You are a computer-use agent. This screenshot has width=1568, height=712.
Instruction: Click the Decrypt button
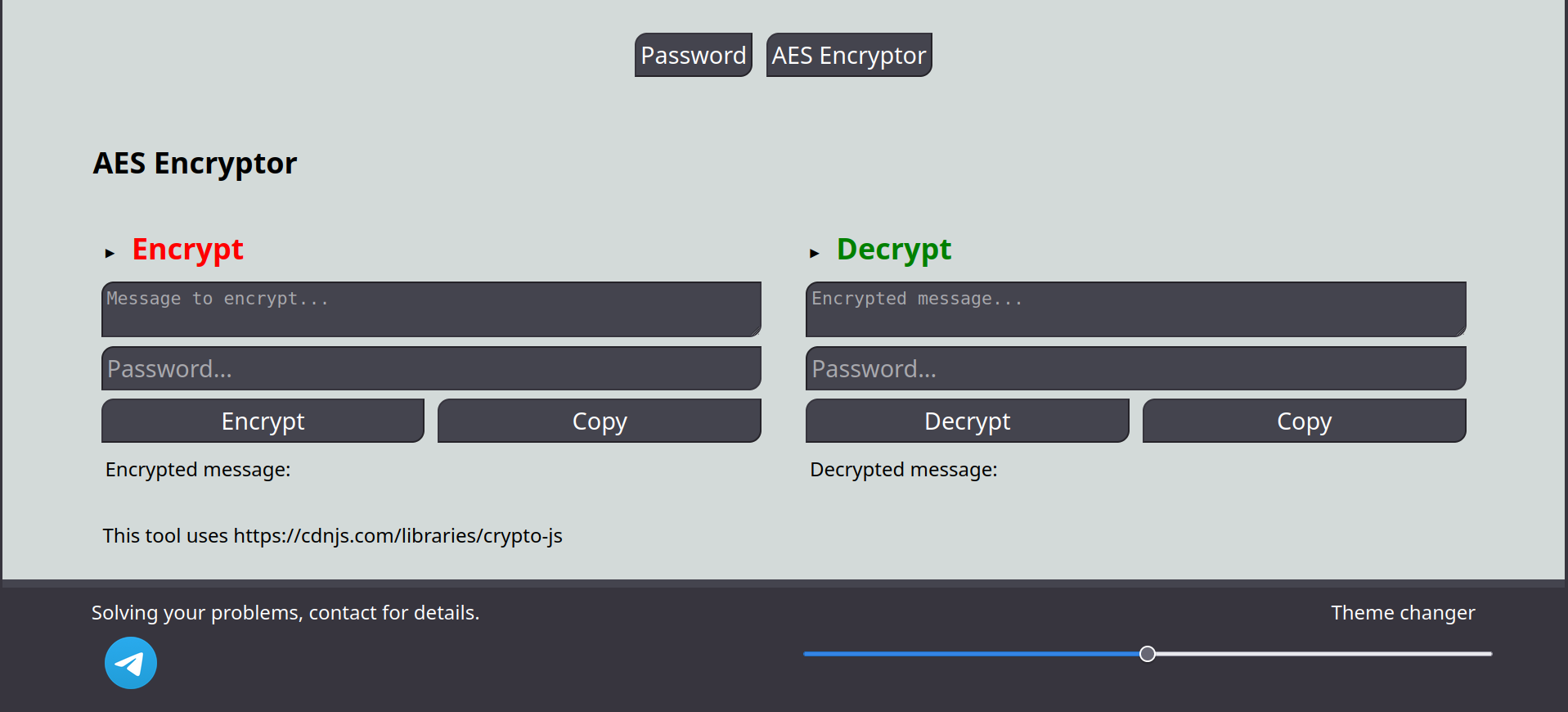968,421
